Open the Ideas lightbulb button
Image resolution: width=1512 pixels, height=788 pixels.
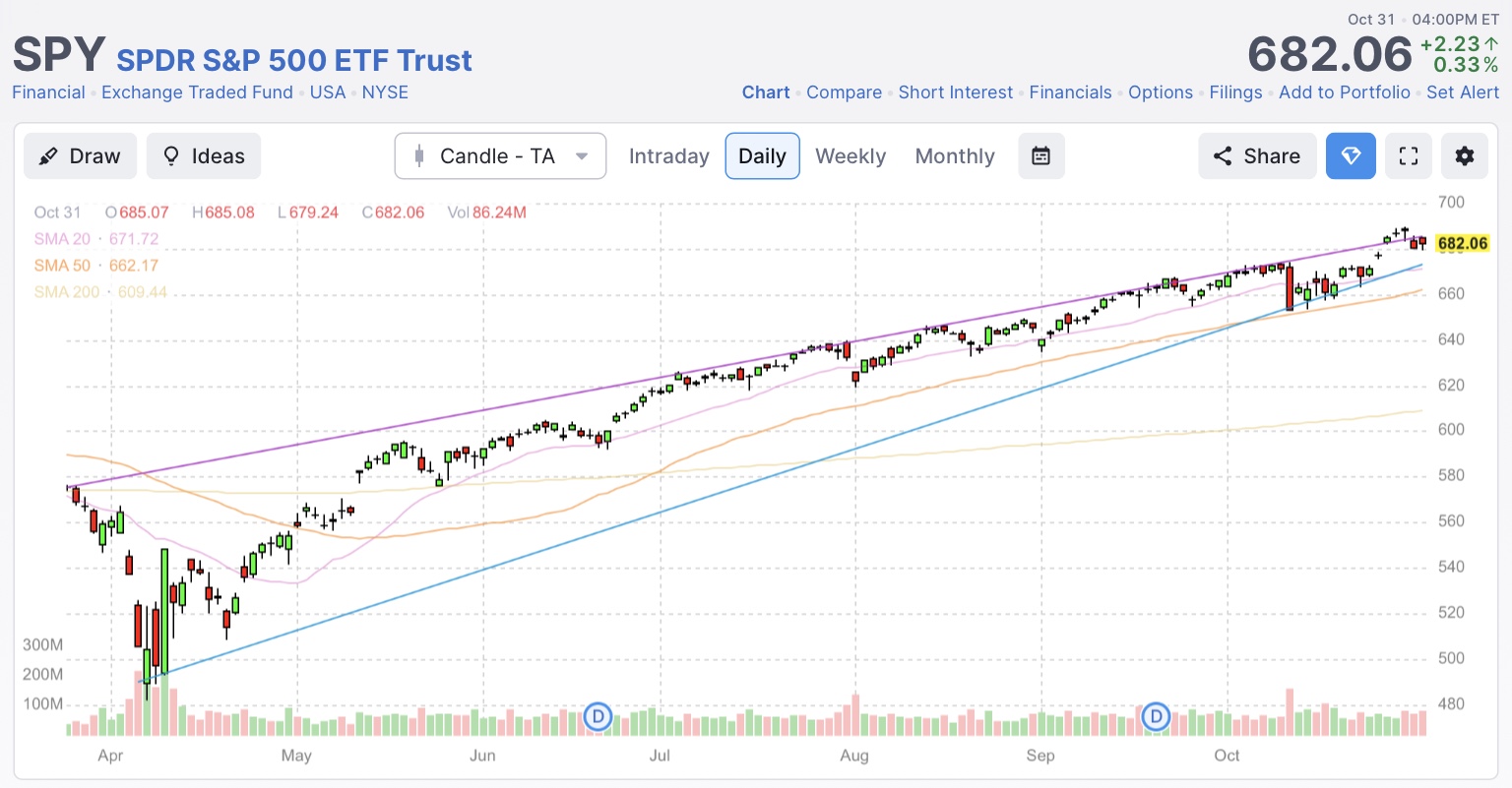click(x=203, y=156)
